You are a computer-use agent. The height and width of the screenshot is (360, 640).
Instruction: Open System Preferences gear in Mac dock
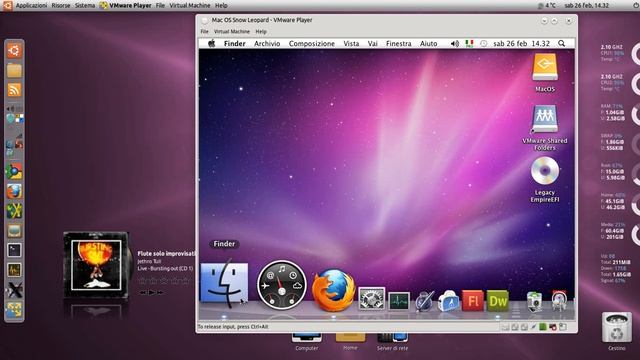[371, 299]
